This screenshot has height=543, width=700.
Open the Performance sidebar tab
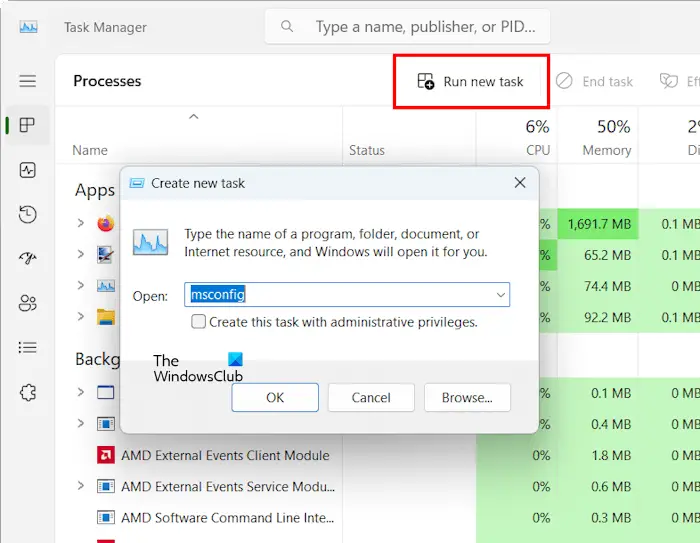coord(28,170)
